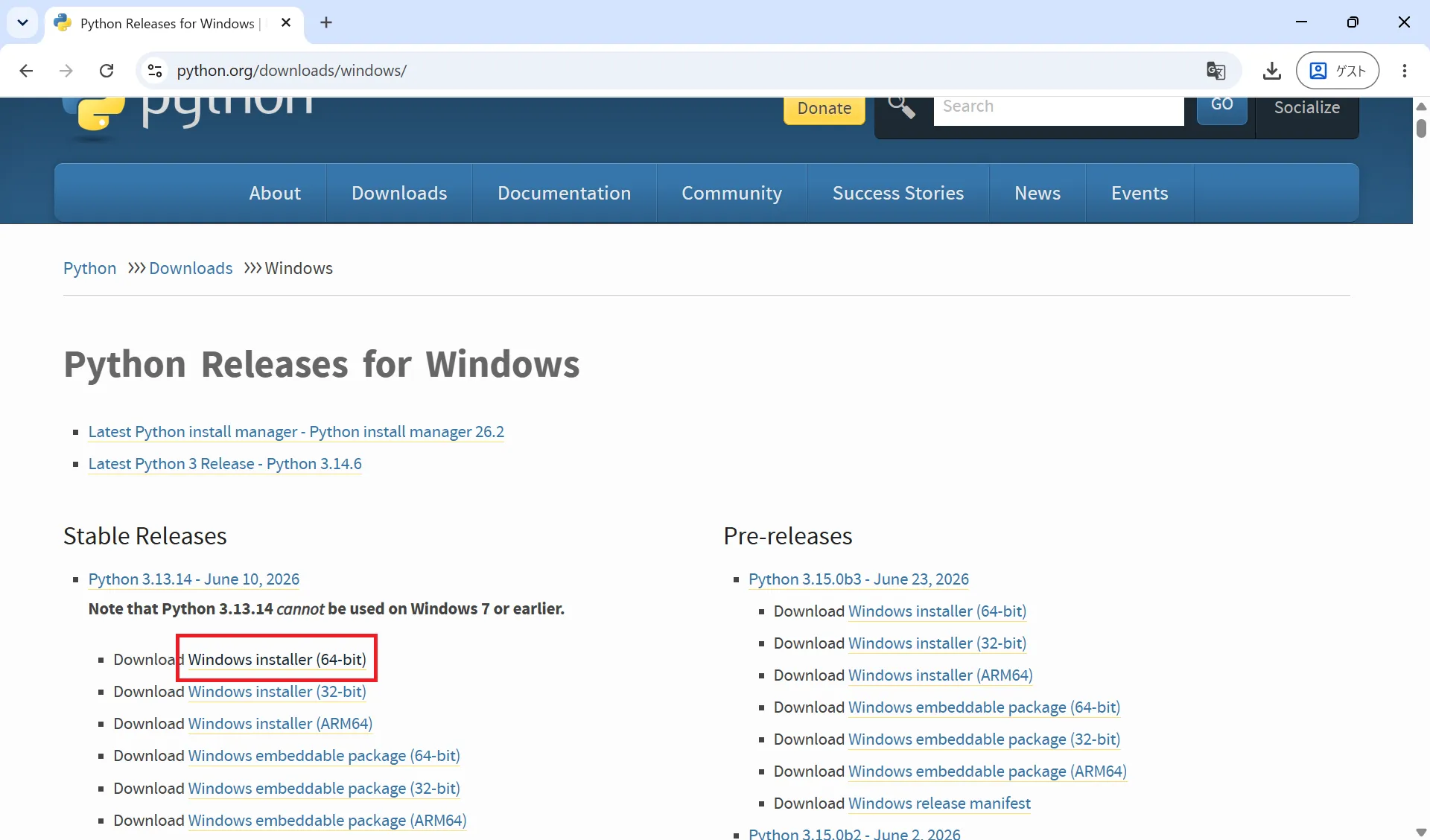The width and height of the screenshot is (1430, 840).
Task: Click the Python Releases for Windows heading
Action: click(322, 365)
